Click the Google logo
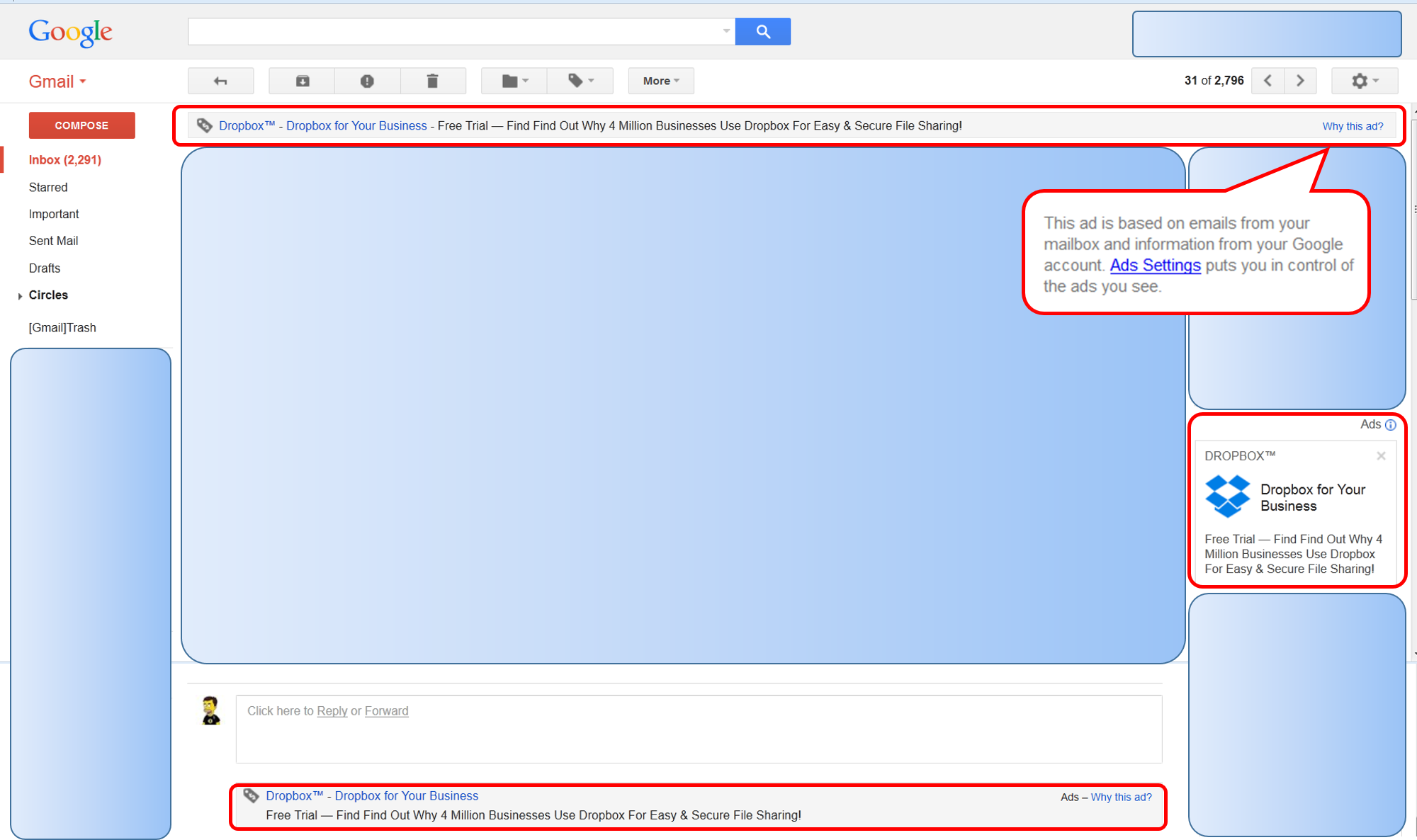This screenshot has width=1417, height=840. pos(70,32)
